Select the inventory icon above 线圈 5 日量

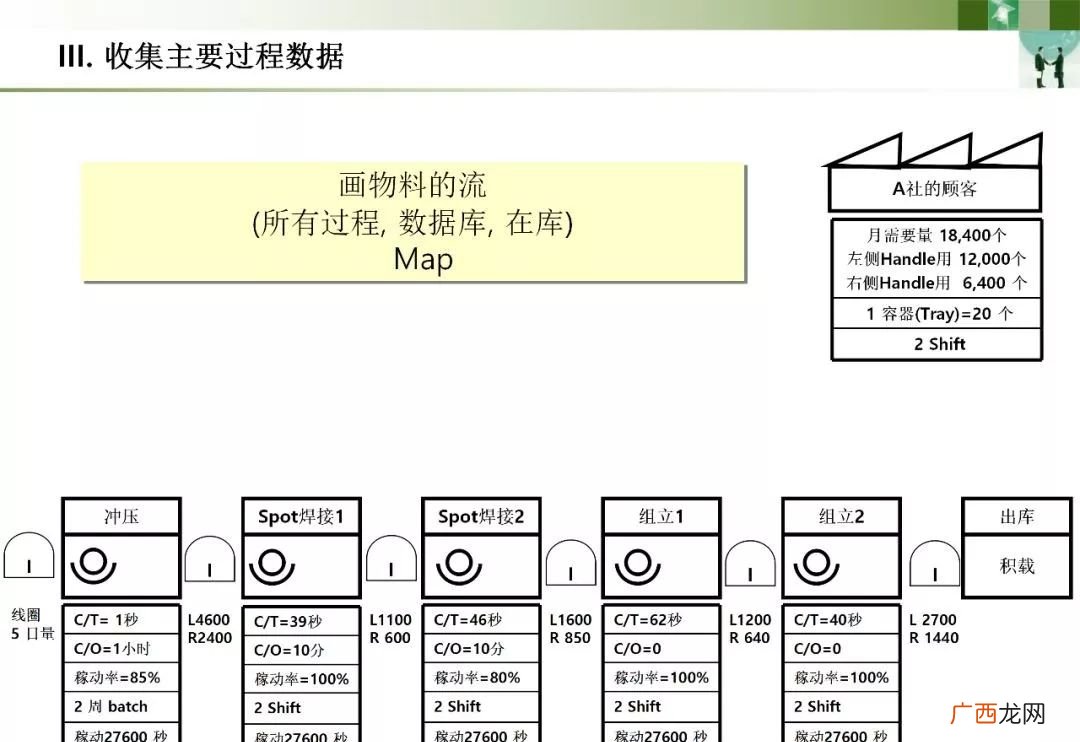point(29,555)
